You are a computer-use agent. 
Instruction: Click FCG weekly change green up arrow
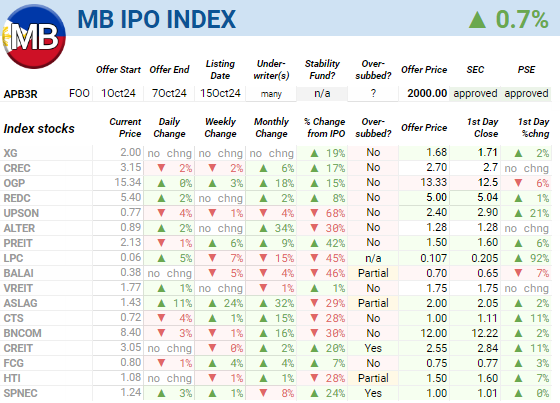[x=212, y=363]
